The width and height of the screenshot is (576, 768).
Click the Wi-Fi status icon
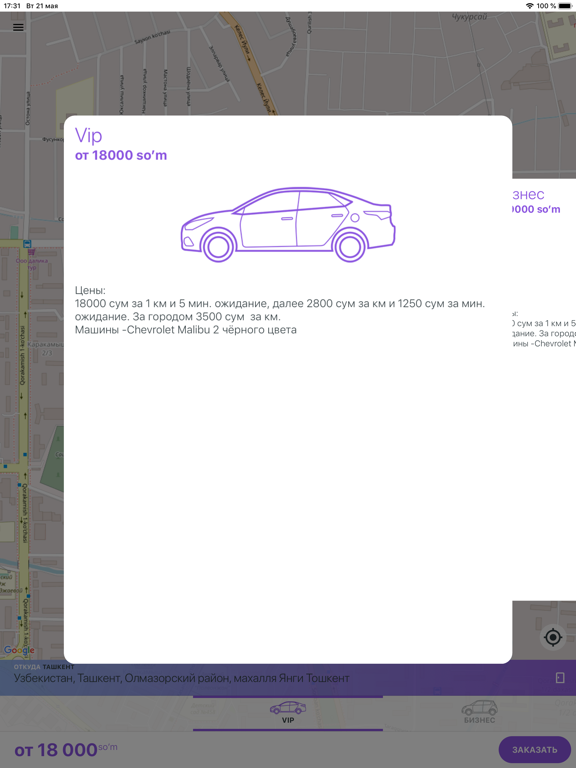click(529, 6)
